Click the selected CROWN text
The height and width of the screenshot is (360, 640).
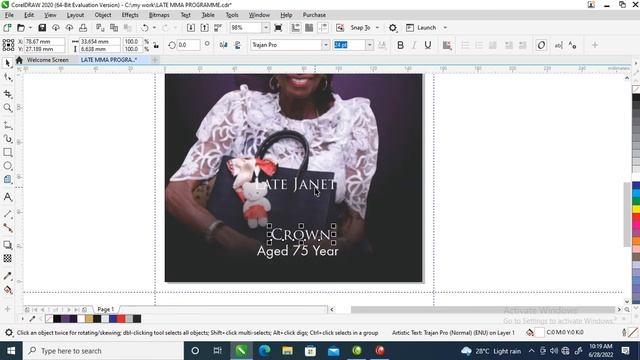[x=301, y=235]
